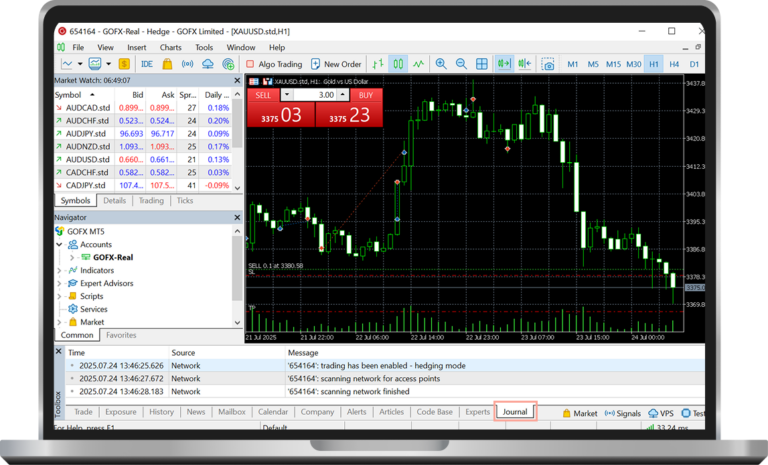Increase trade volume with up arrow
Screen dimensions: 768x465
(343, 95)
